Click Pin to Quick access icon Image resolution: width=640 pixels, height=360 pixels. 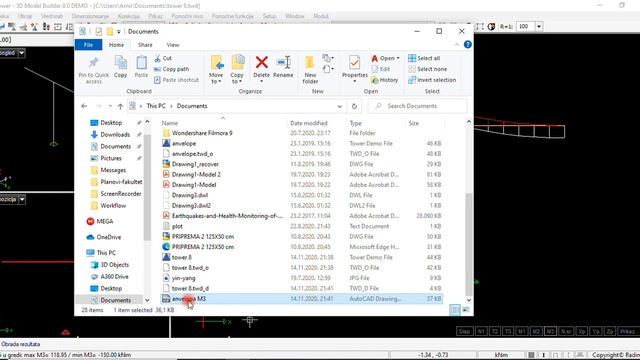93,62
